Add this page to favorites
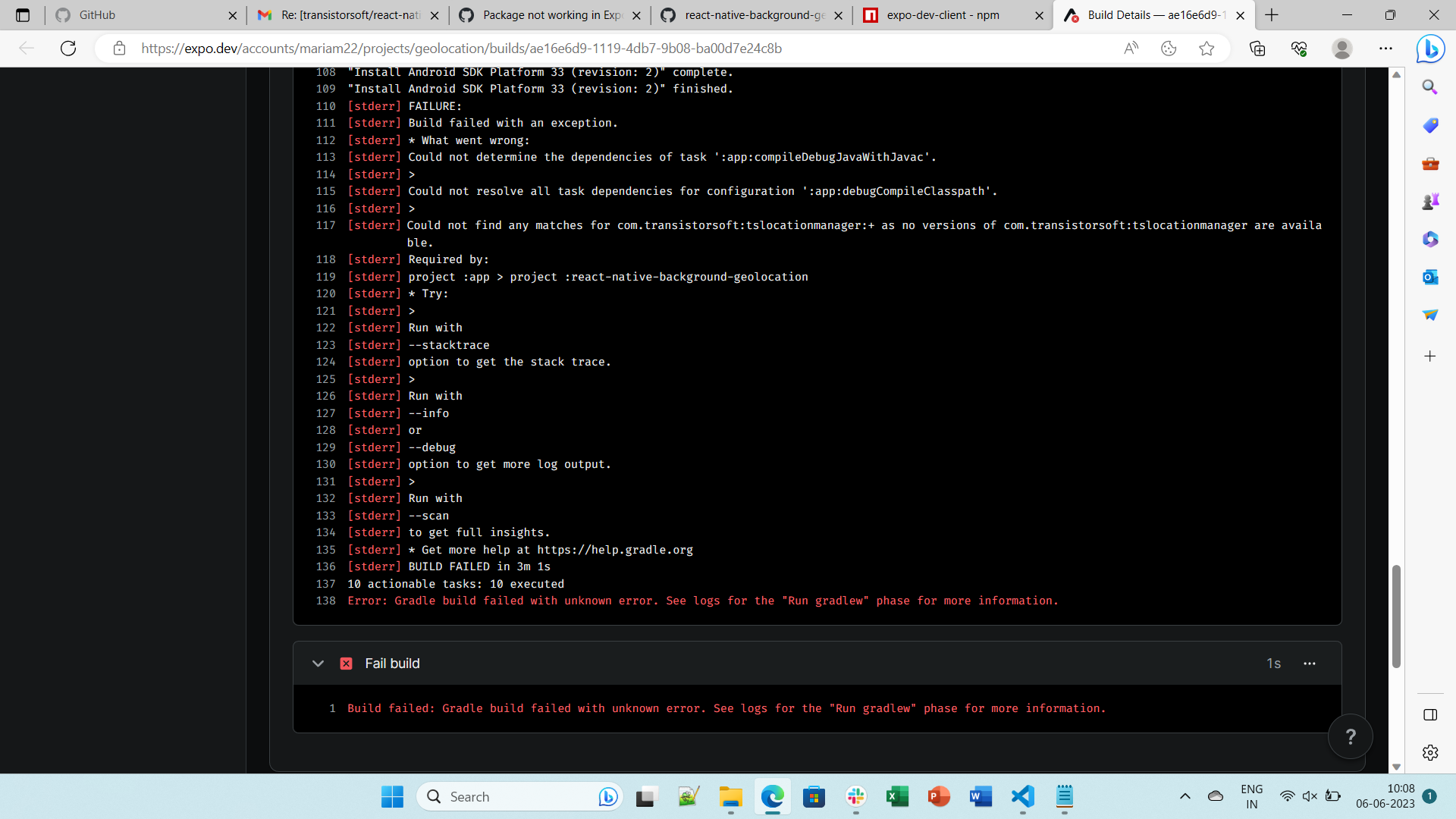The height and width of the screenshot is (819, 1456). [x=1207, y=48]
